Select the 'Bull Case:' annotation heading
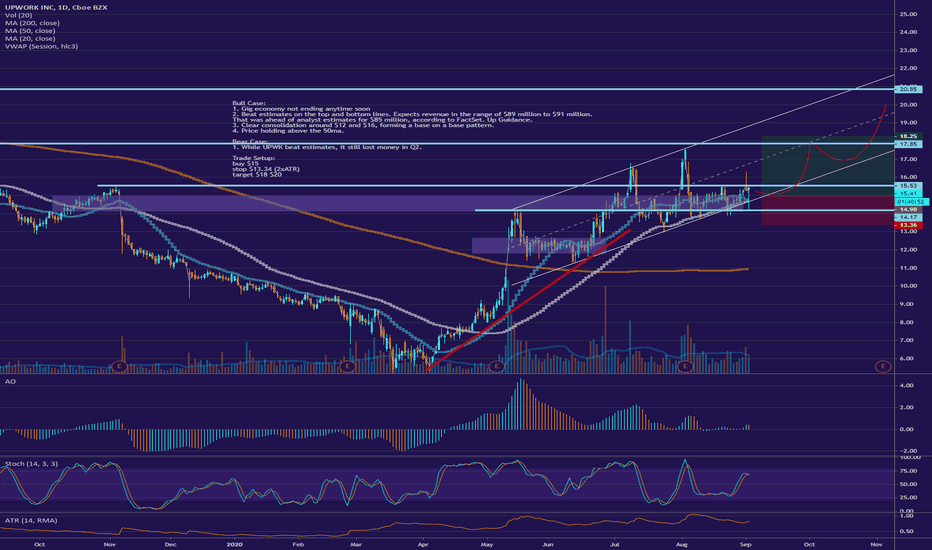The image size is (932, 550). [x=249, y=103]
